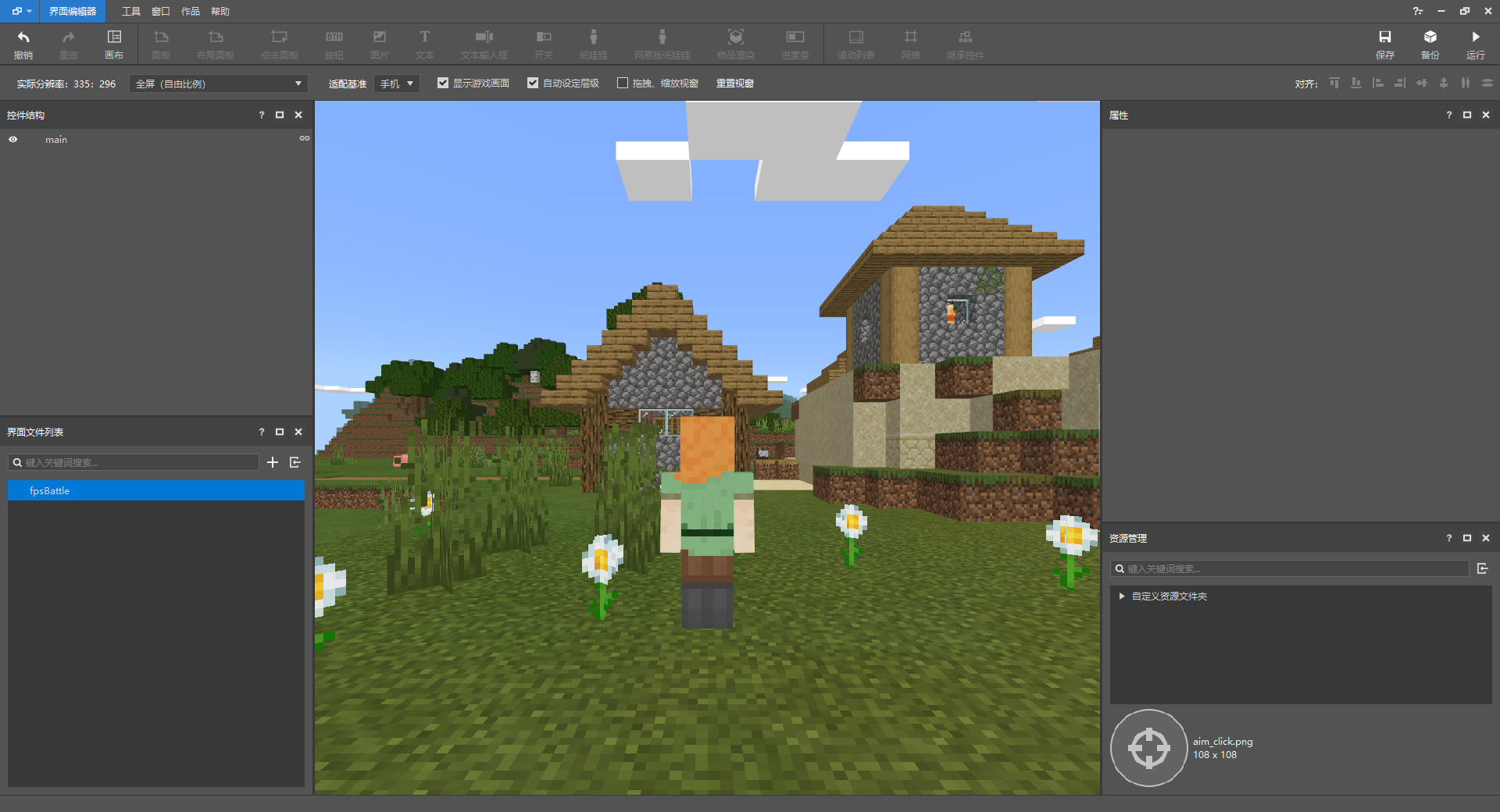Screen dimensions: 1500x812
Task: Add a NetEase Paper Doll (网易版纸娃娃) control
Action: tap(662, 45)
